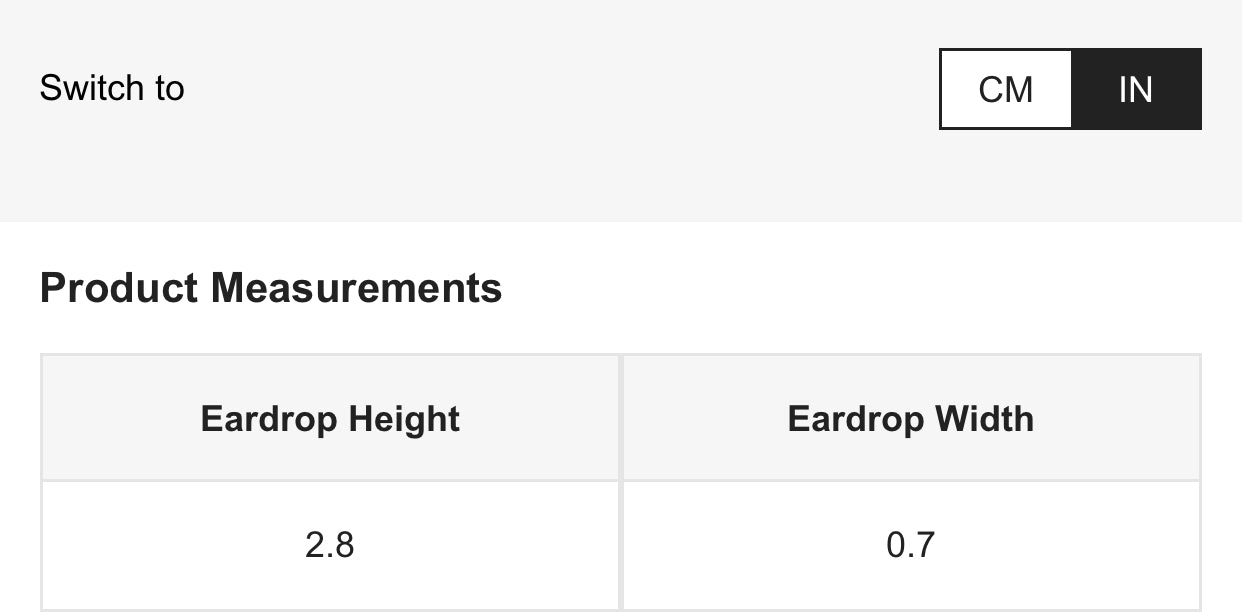
Task: Tap the "Eardrop Height" header text
Action: click(x=330, y=418)
